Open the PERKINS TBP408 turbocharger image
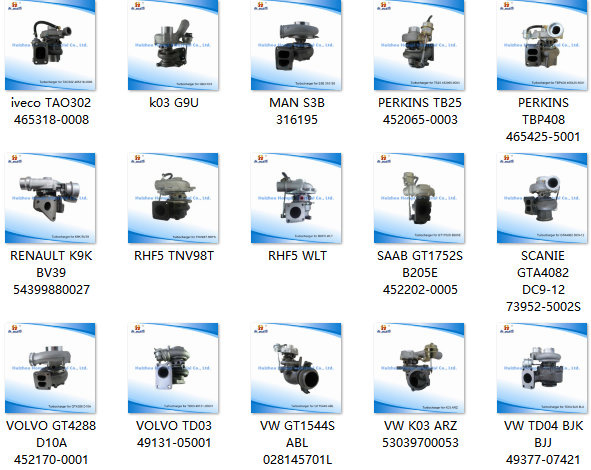The image size is (591, 470). point(542,45)
